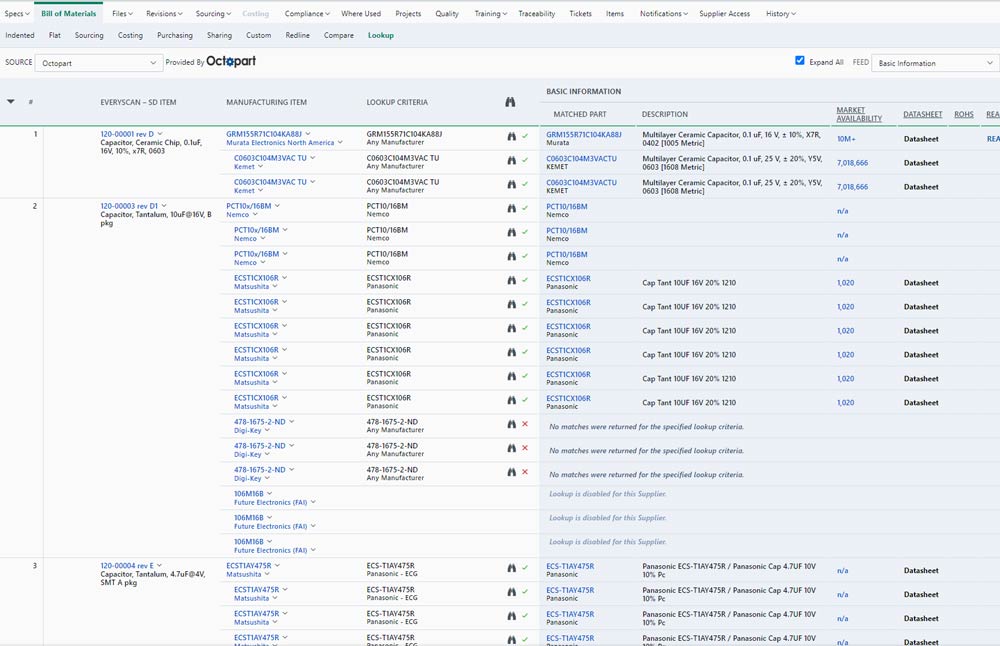Screen dimensions: 1000x646
Task: Open item link 120-00003 rev D1
Action: (129, 206)
